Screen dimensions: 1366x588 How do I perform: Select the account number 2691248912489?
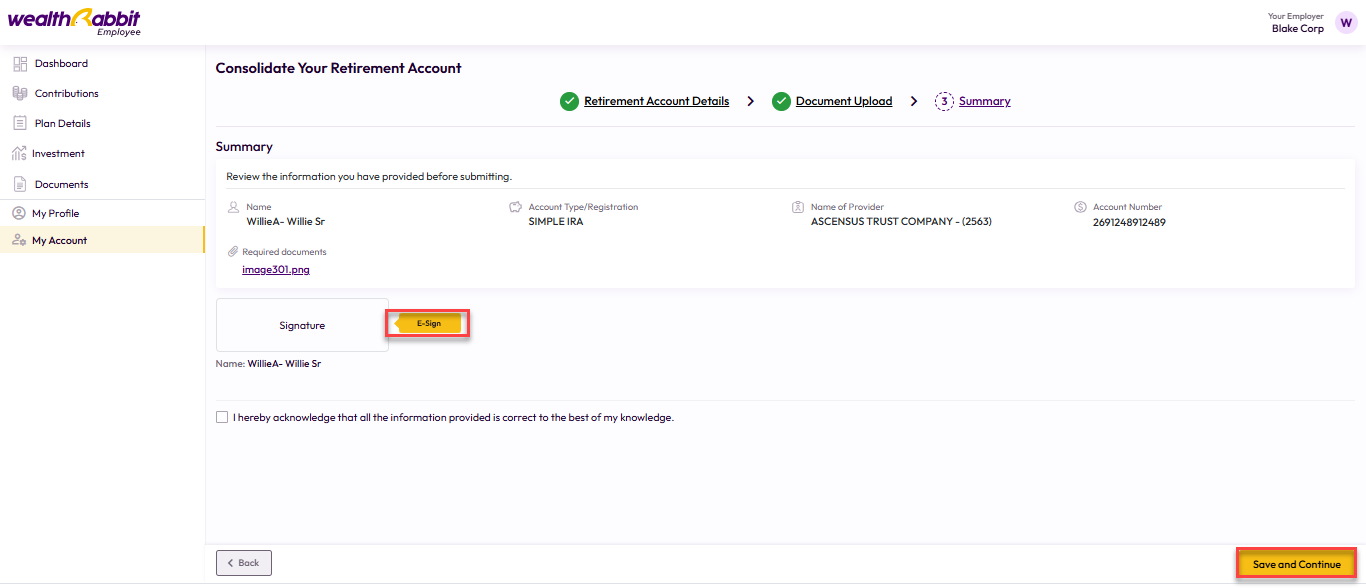1129,222
